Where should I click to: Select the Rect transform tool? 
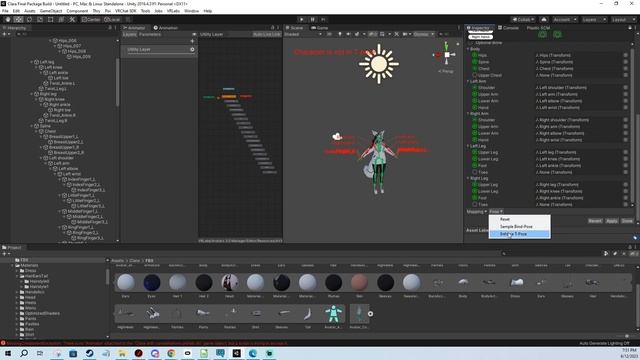coord(51,19)
